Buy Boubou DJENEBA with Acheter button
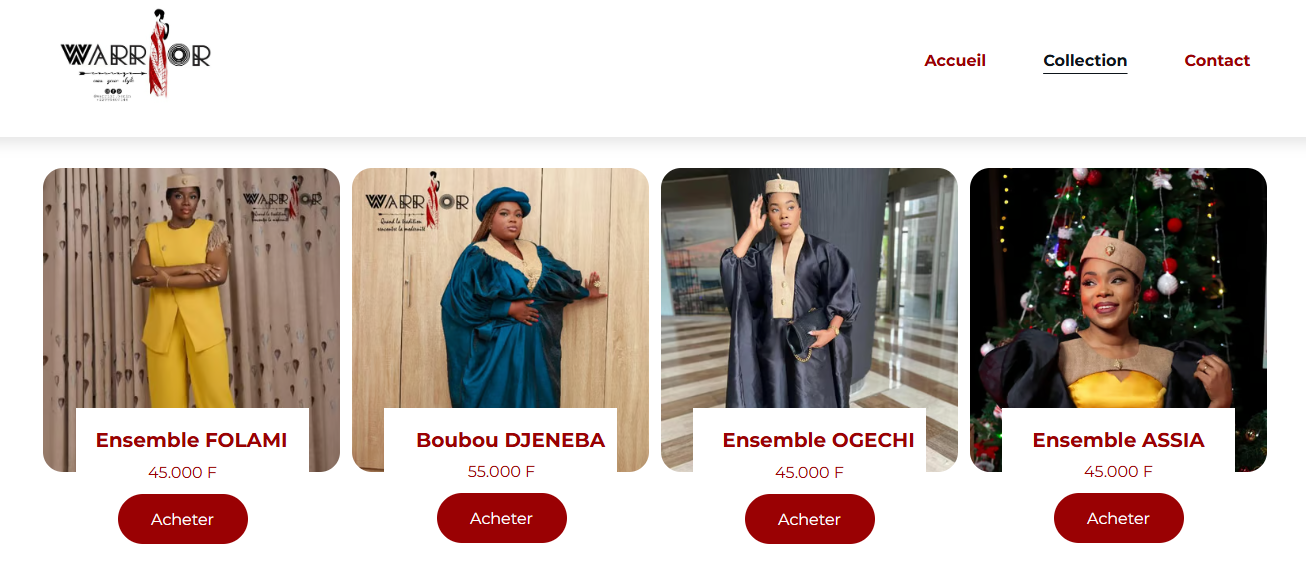Screen dimensions: 1306x574 [502, 518]
